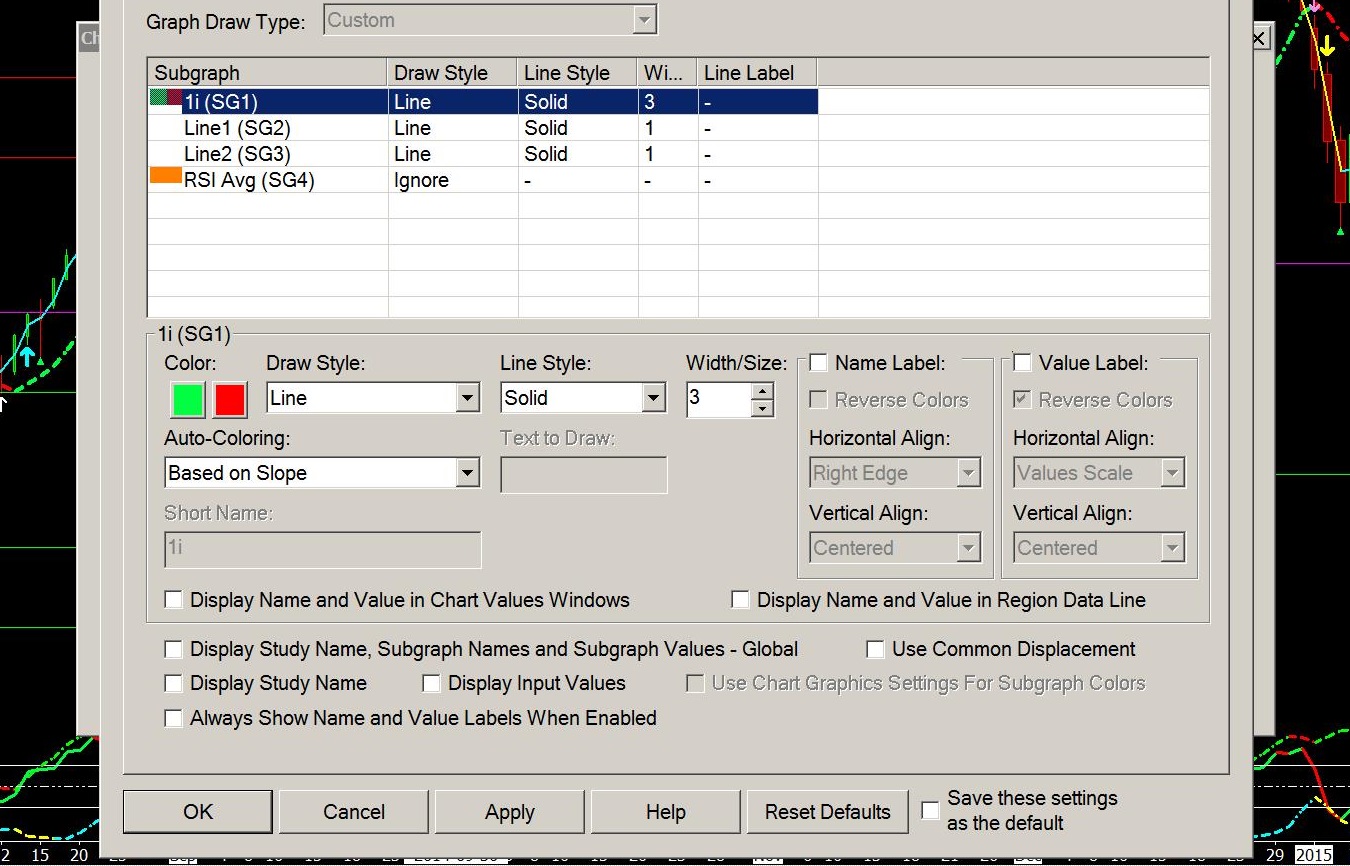Increase Width/Size with the up arrow
Viewport: 1350px width, 866px height.
coord(762,391)
